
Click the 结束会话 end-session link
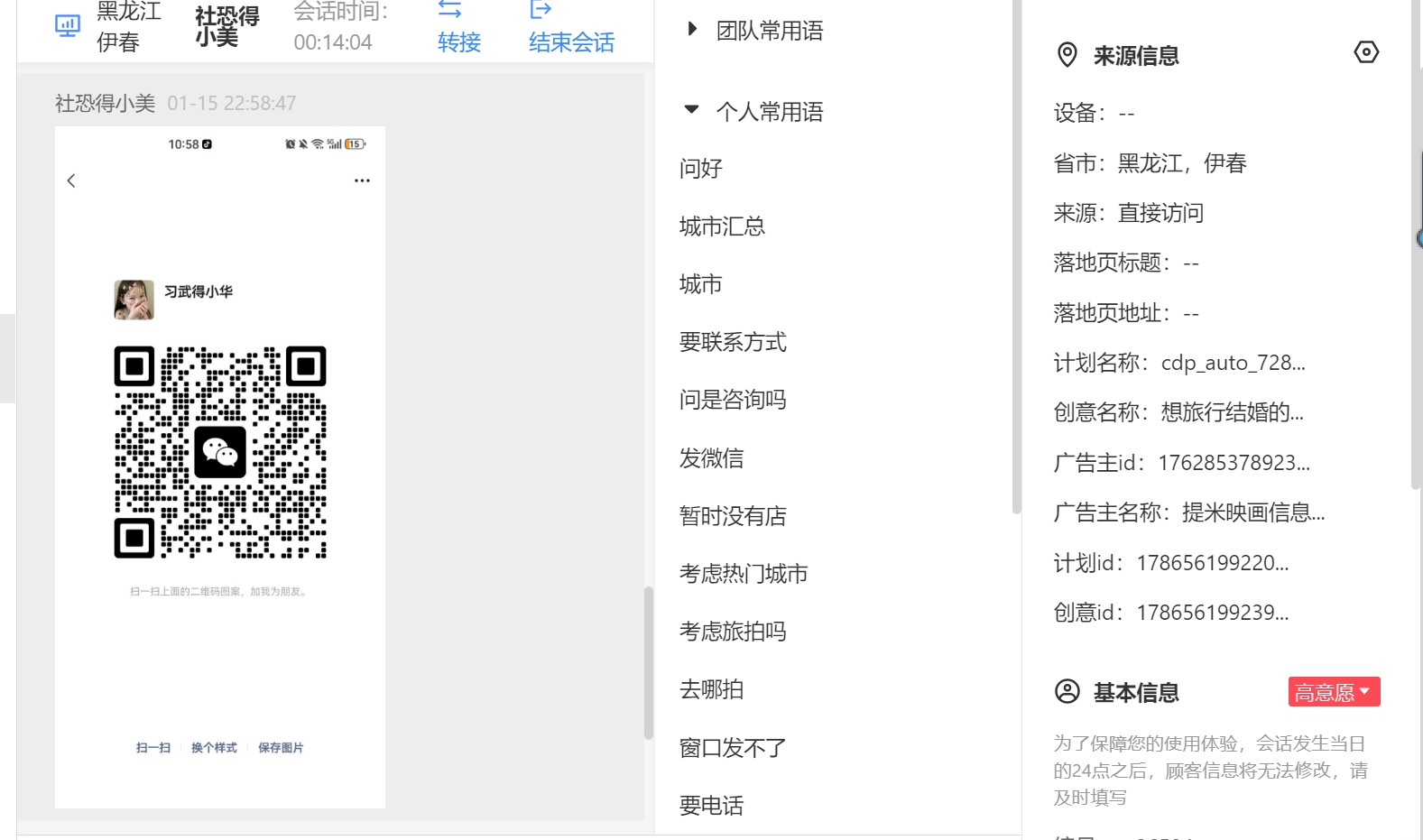pyautogui.click(x=571, y=42)
